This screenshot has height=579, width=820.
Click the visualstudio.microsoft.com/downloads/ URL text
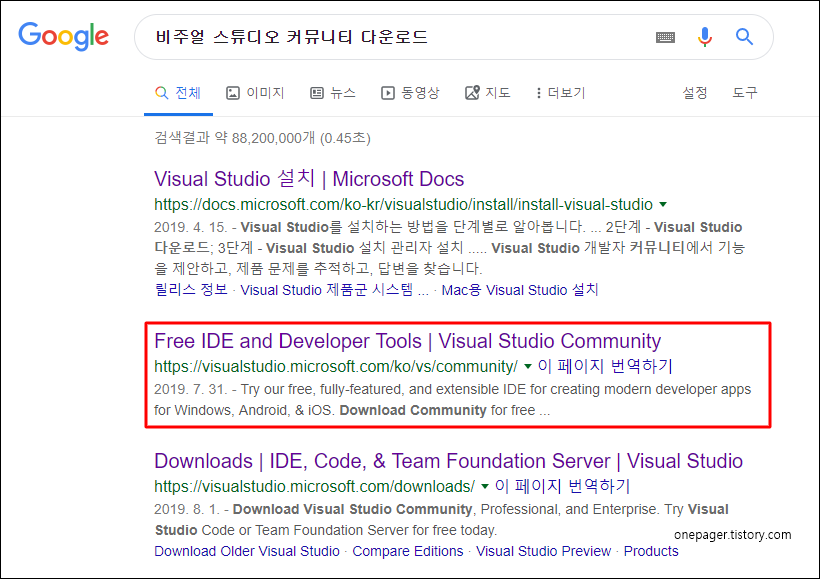pyautogui.click(x=314, y=486)
